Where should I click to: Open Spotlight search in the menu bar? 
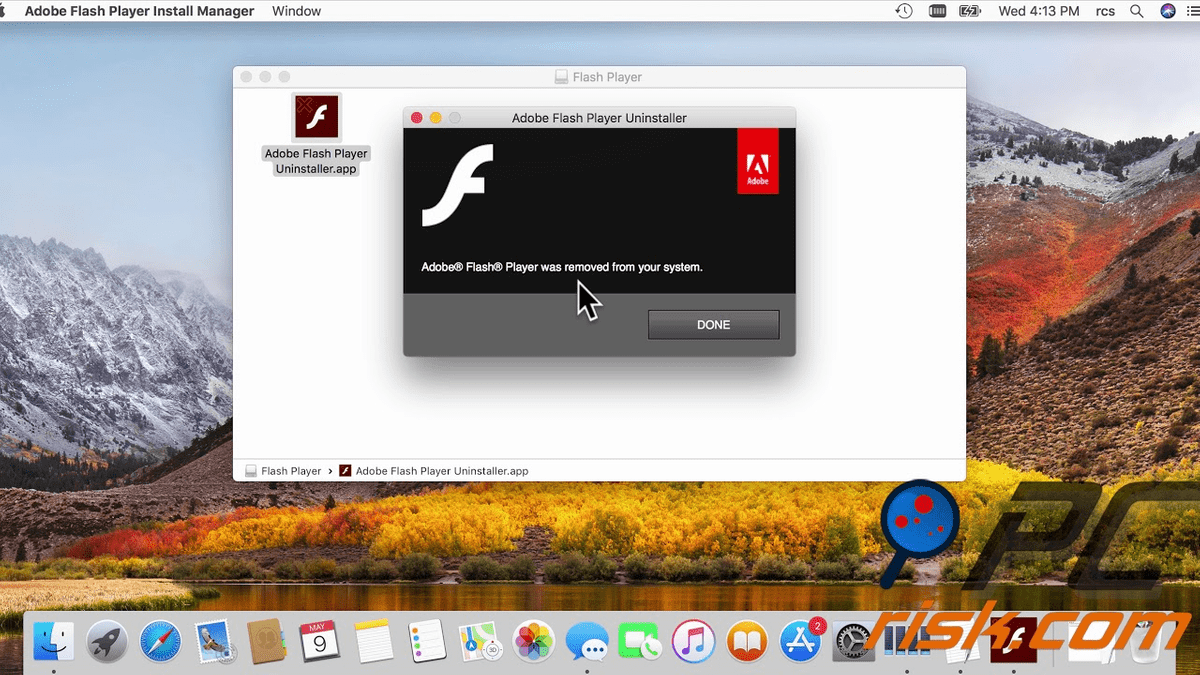click(1137, 11)
